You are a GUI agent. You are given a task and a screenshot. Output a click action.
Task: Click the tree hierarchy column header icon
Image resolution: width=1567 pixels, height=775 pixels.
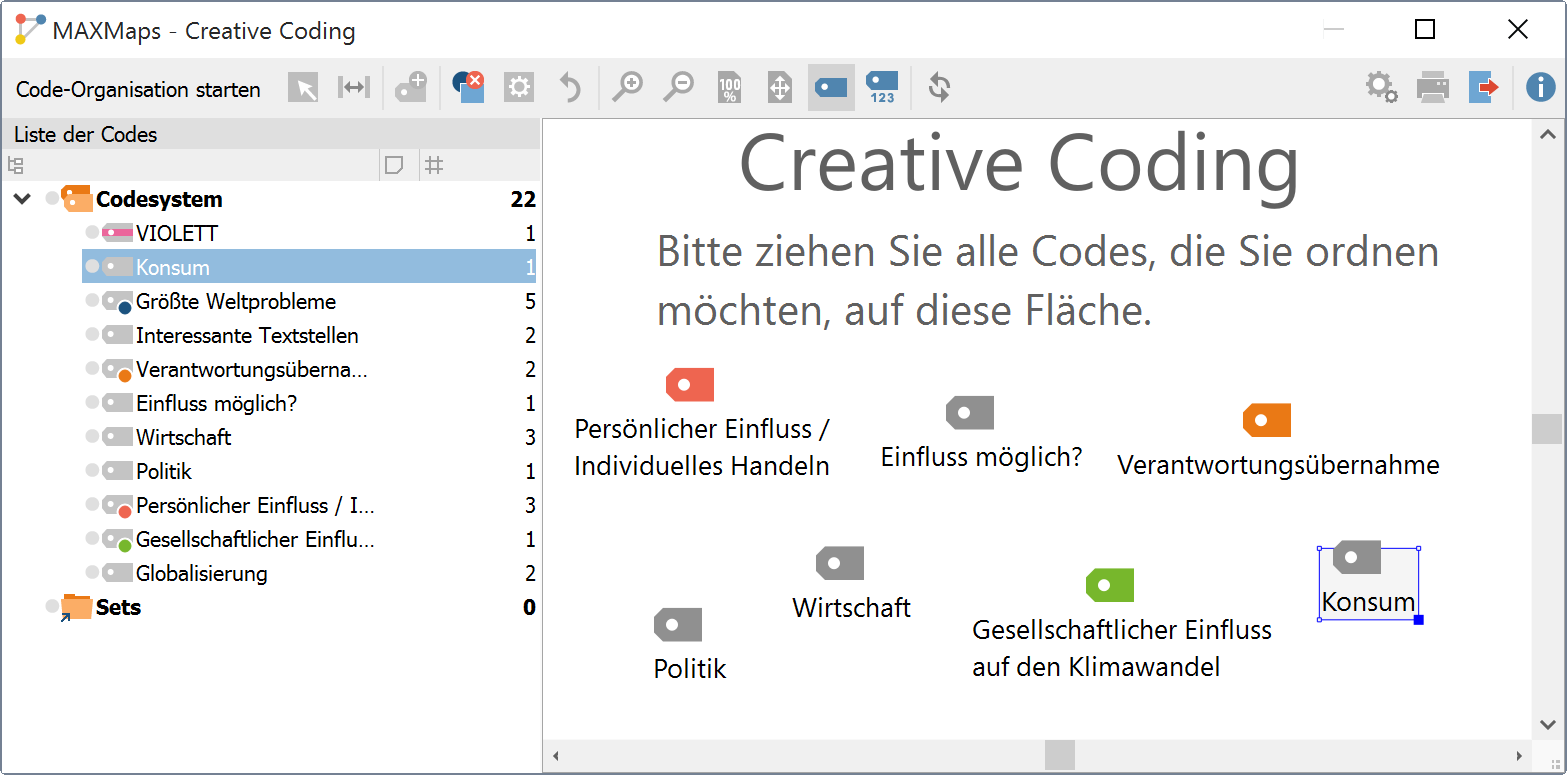coord(15,165)
